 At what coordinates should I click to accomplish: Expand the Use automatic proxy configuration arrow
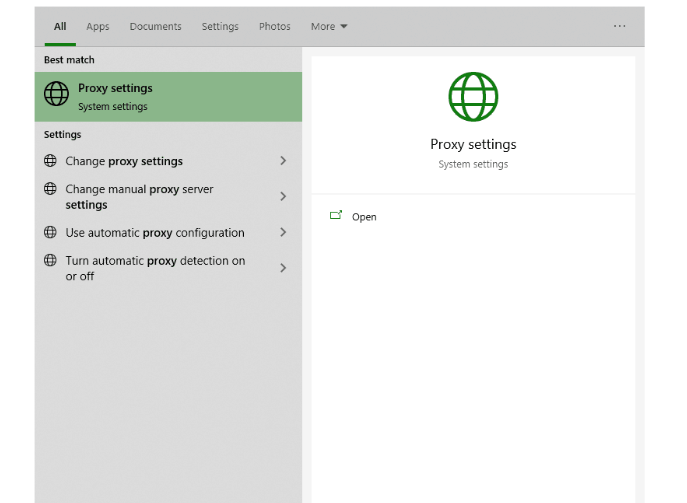[283, 233]
